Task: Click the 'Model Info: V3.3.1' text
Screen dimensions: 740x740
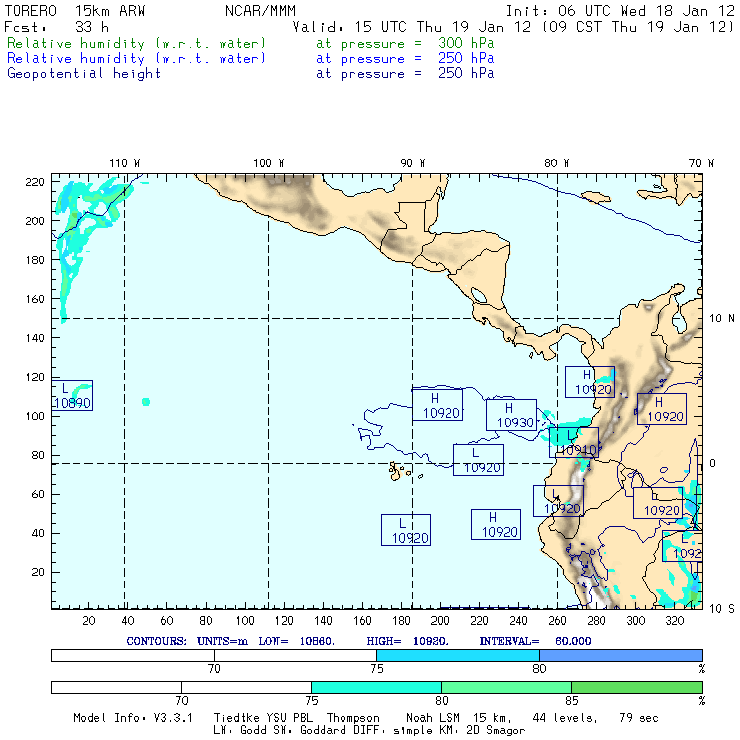Action: click(133, 718)
